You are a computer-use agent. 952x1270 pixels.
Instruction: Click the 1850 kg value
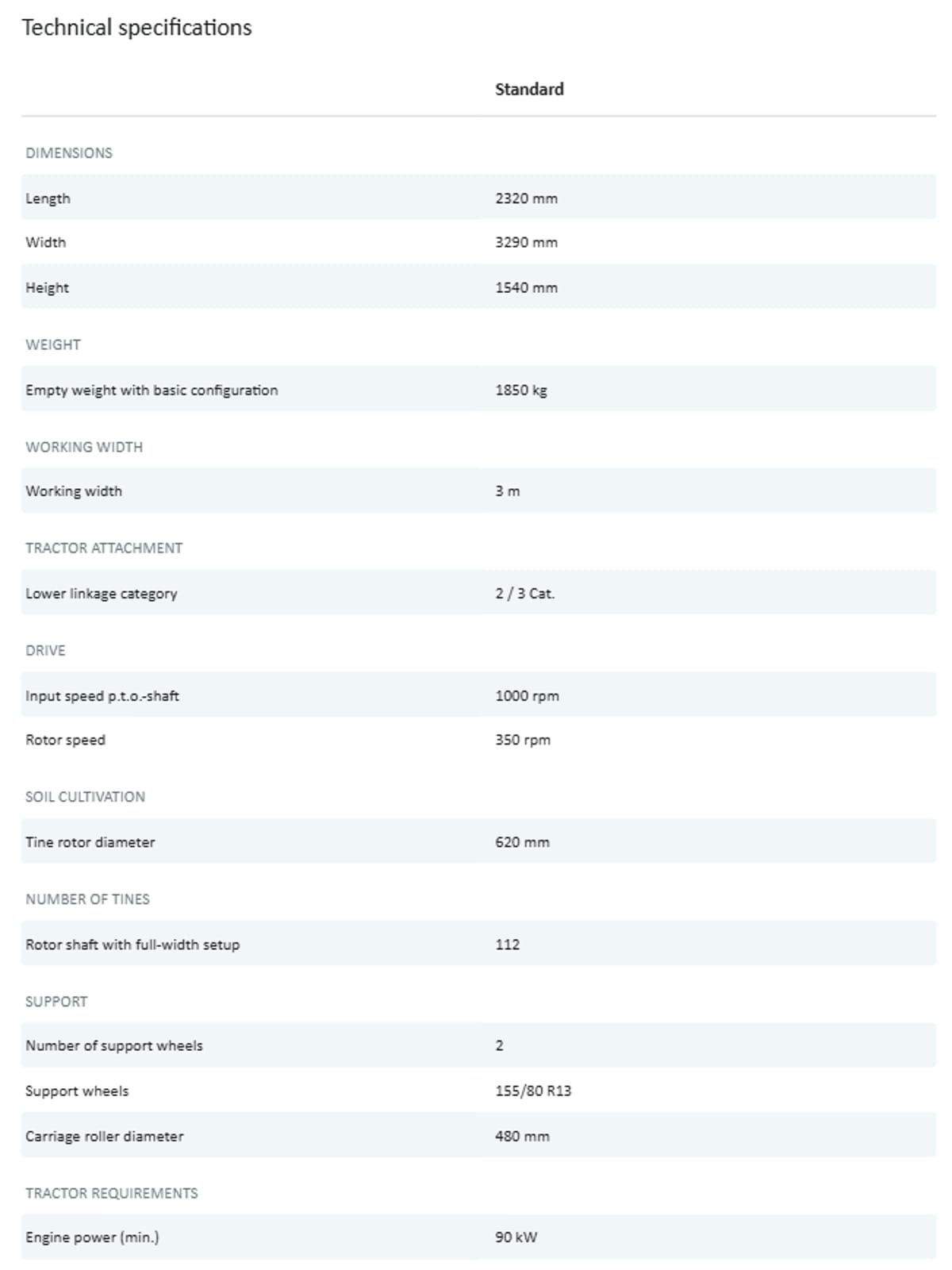point(521,390)
